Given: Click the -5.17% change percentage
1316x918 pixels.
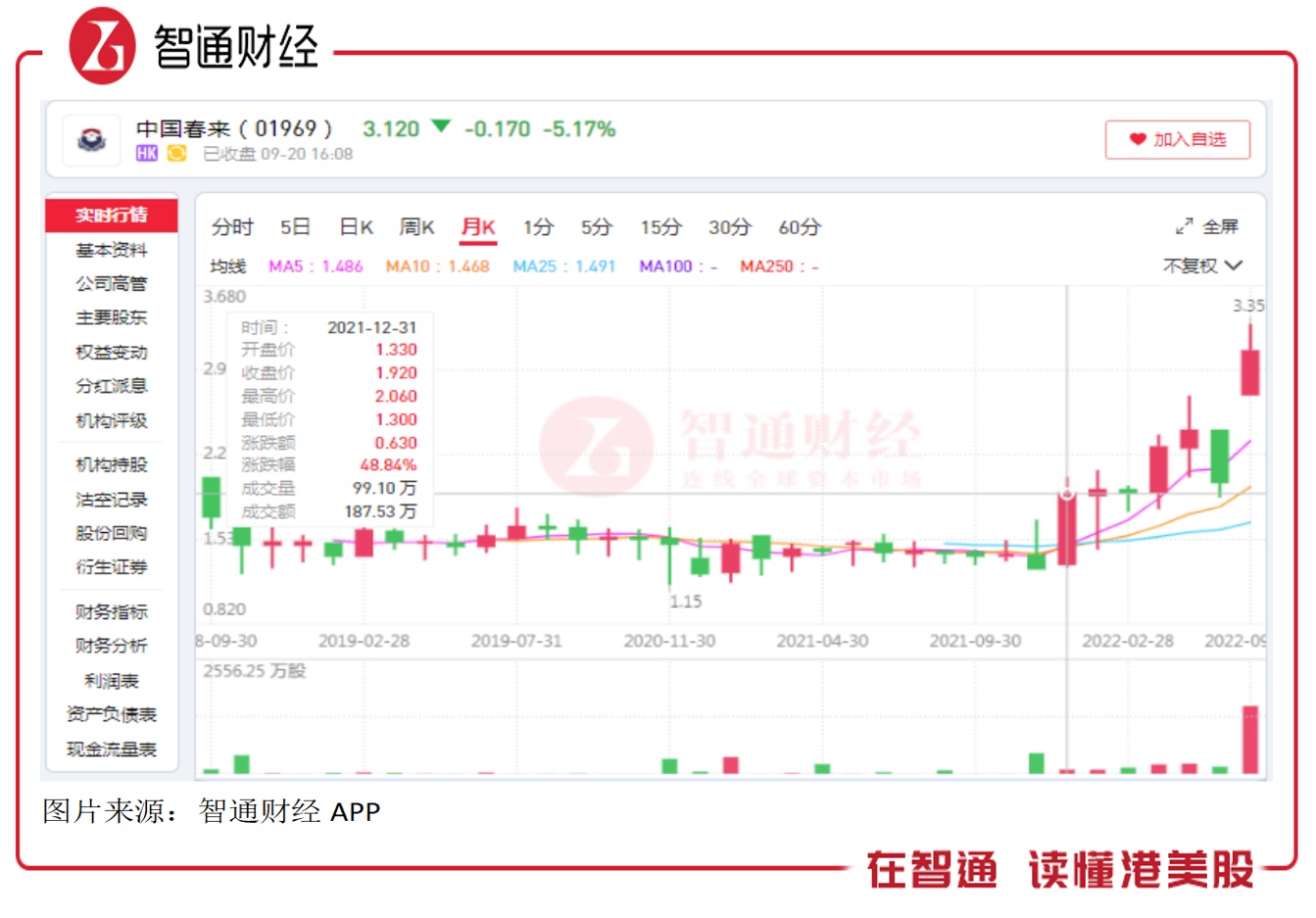Looking at the screenshot, I should [580, 129].
